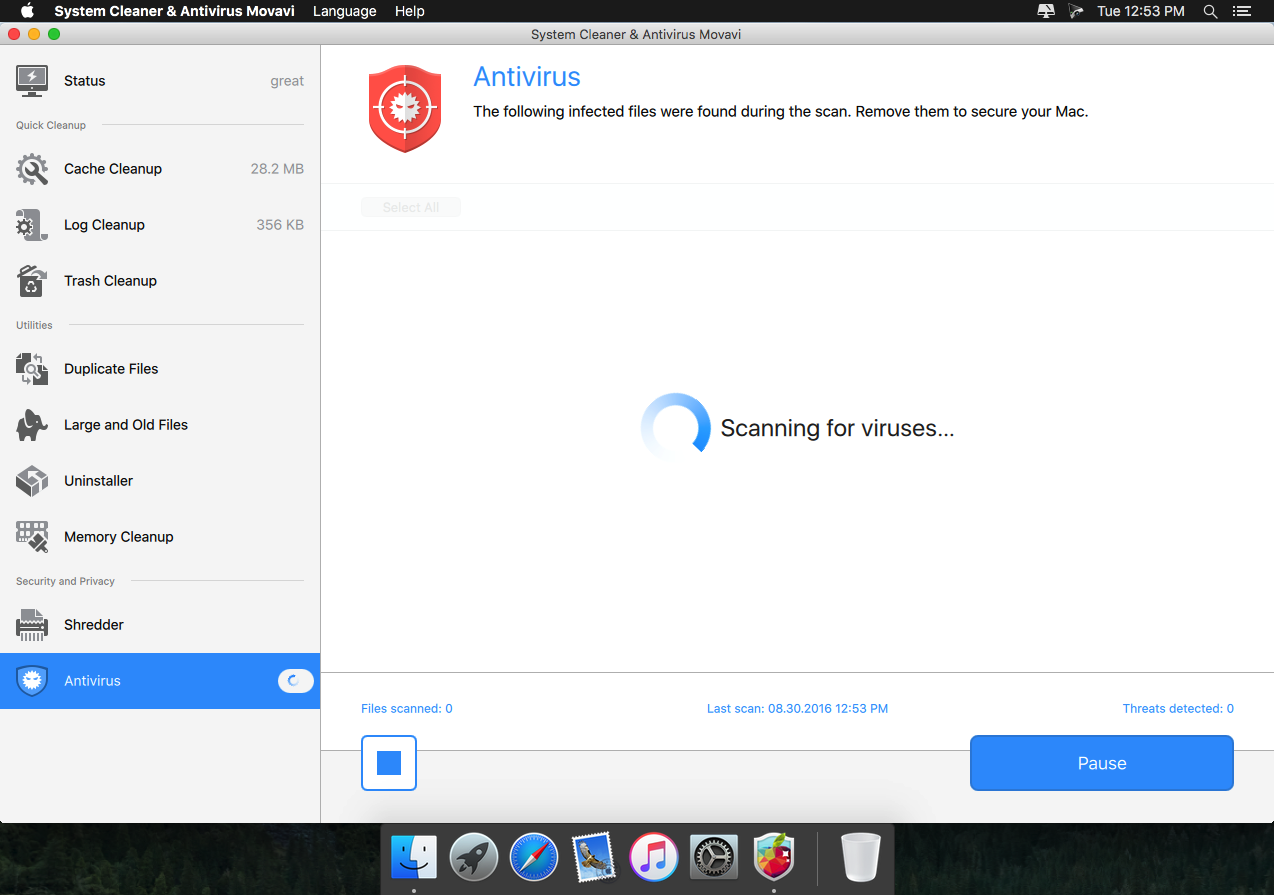Open iTunes from the Dock
The image size is (1274, 895).
pyautogui.click(x=654, y=857)
